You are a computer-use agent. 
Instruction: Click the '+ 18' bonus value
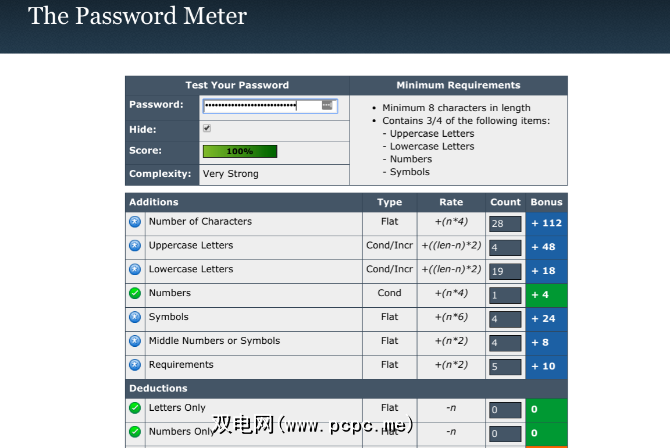[x=543, y=271]
